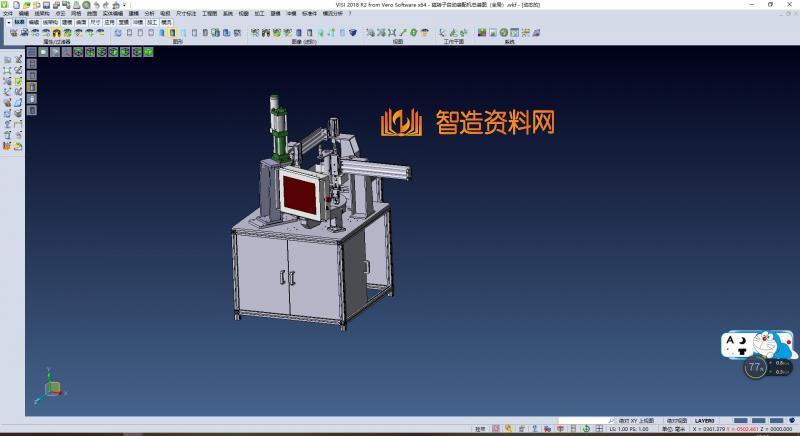Click the Doraemon floating widget icon
This screenshot has height=436, width=800.
click(773, 346)
